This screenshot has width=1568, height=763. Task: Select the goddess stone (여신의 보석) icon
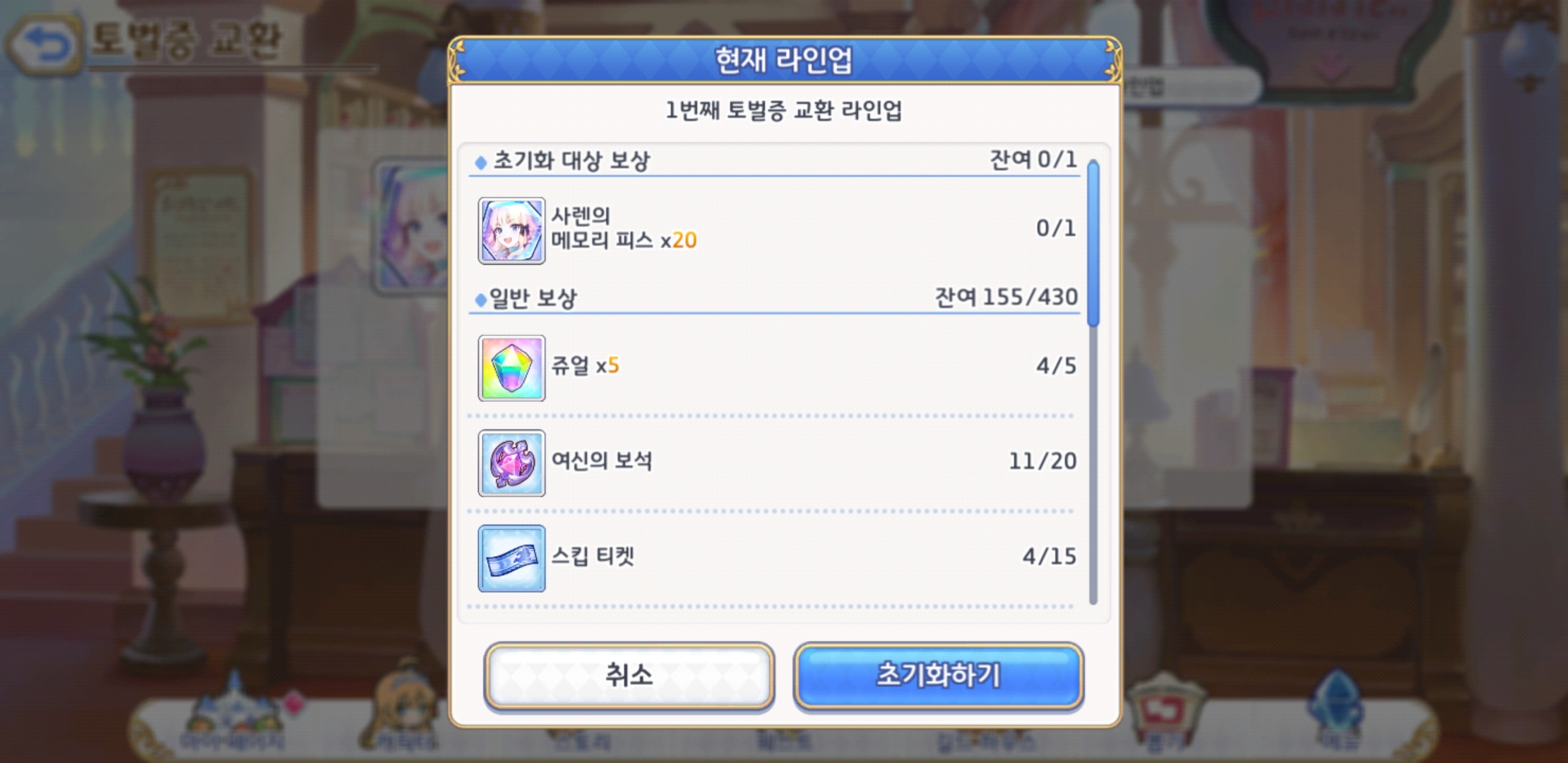511,463
